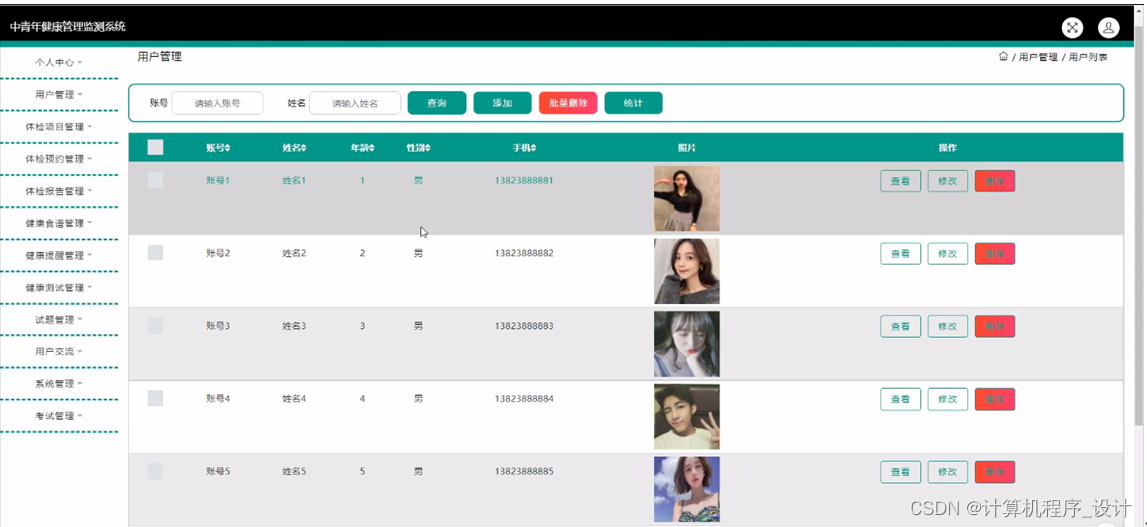Focus the 请输入姓名 input field
The height and width of the screenshot is (527, 1147).
point(355,103)
